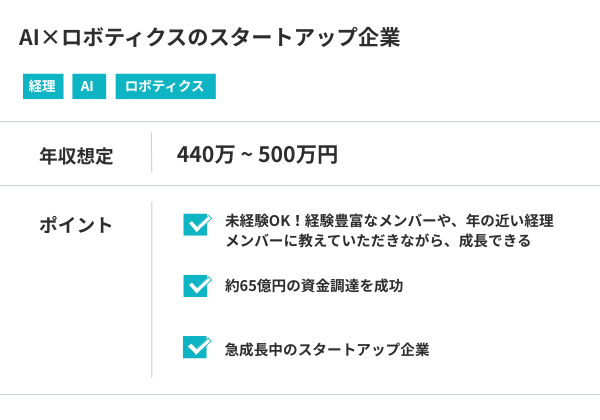Click the 年収想定 label
Image resolution: width=600 pixels, height=420 pixels.
(76, 155)
